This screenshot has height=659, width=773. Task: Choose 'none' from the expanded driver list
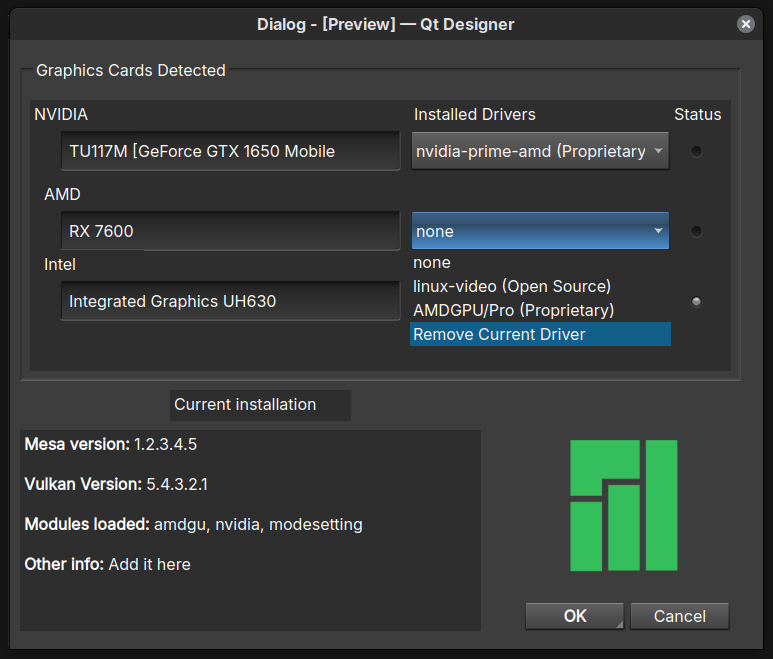click(432, 262)
